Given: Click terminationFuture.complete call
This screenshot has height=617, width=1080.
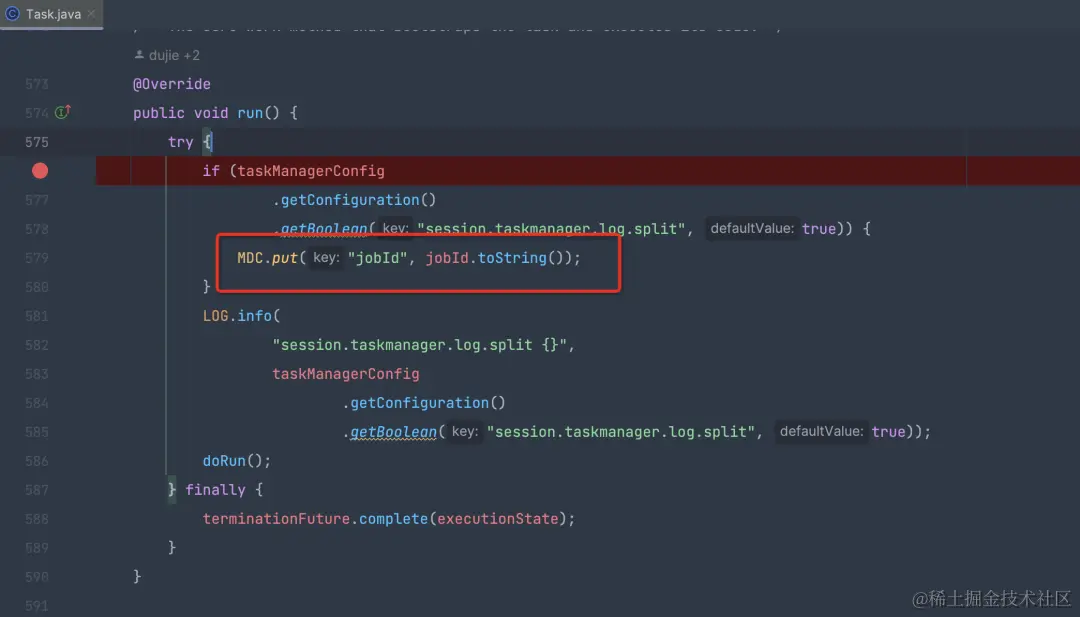Looking at the screenshot, I should click(315, 519).
